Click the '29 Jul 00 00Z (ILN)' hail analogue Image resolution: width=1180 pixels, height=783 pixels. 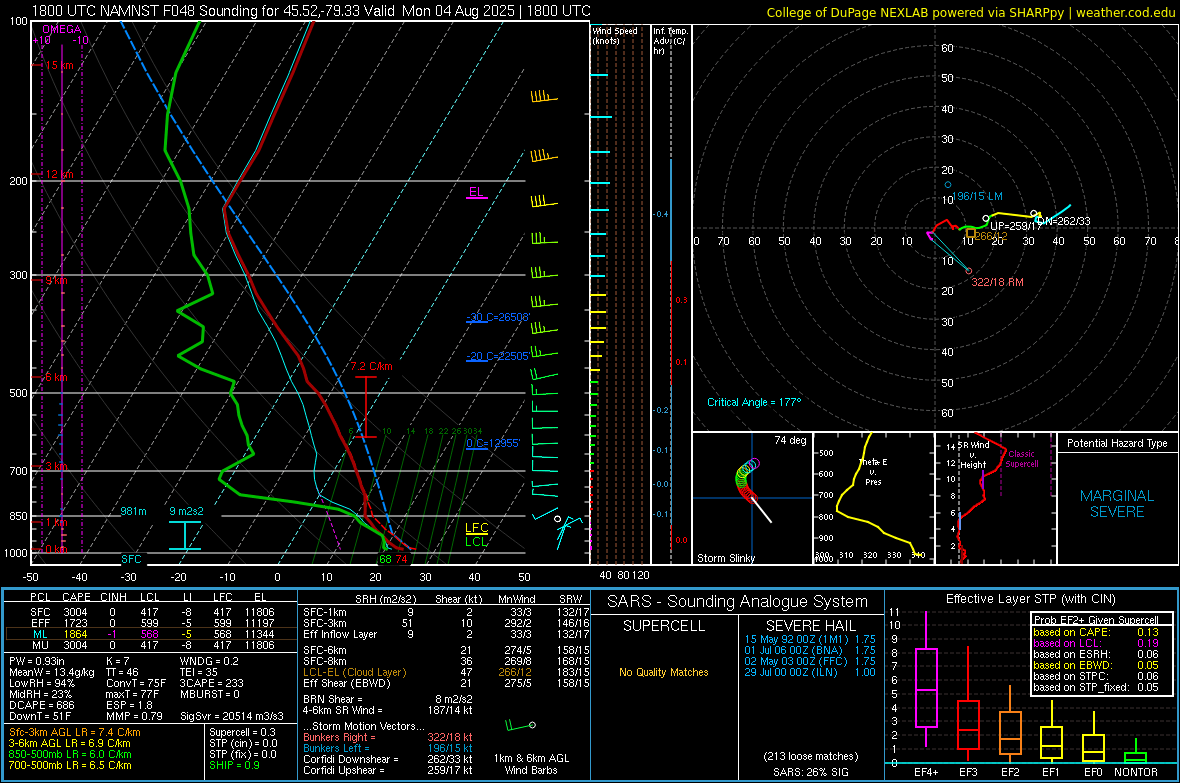(x=810, y=672)
